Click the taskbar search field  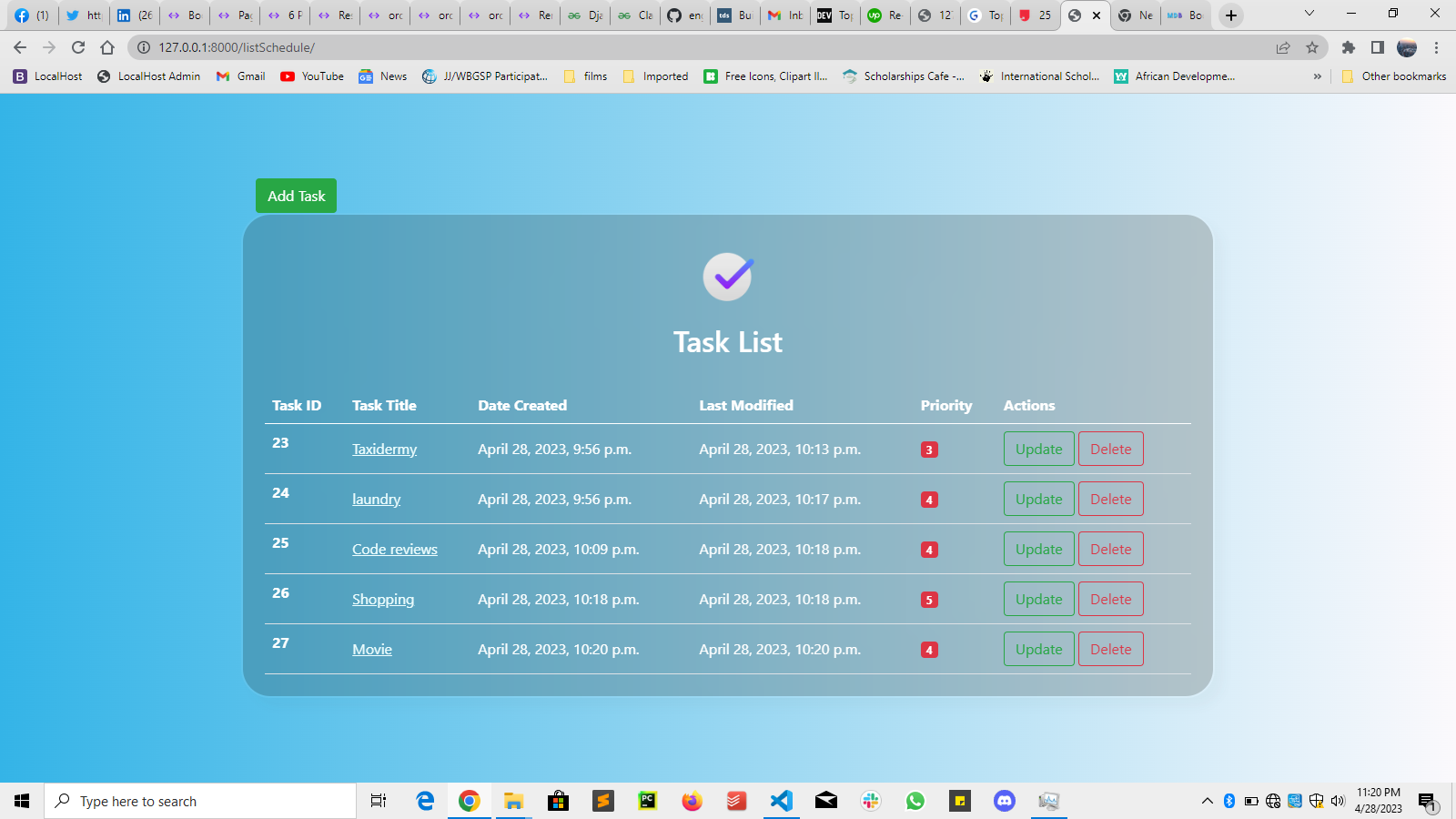[200, 801]
